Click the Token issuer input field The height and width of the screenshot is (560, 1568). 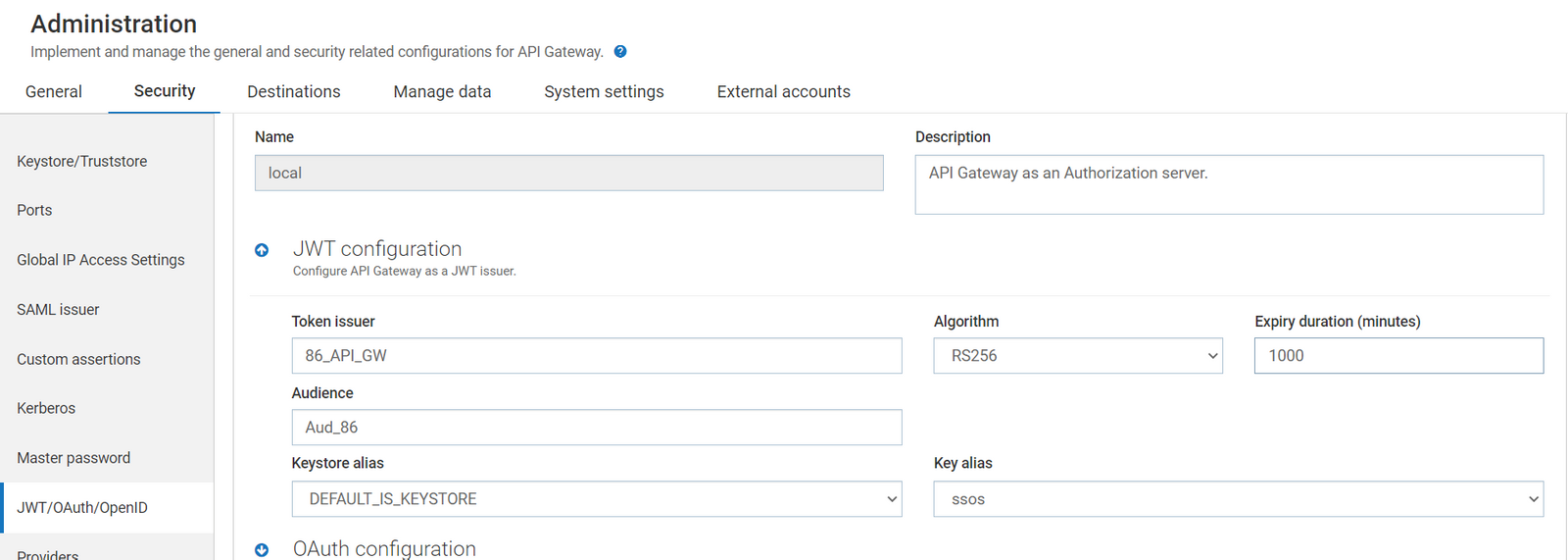596,356
